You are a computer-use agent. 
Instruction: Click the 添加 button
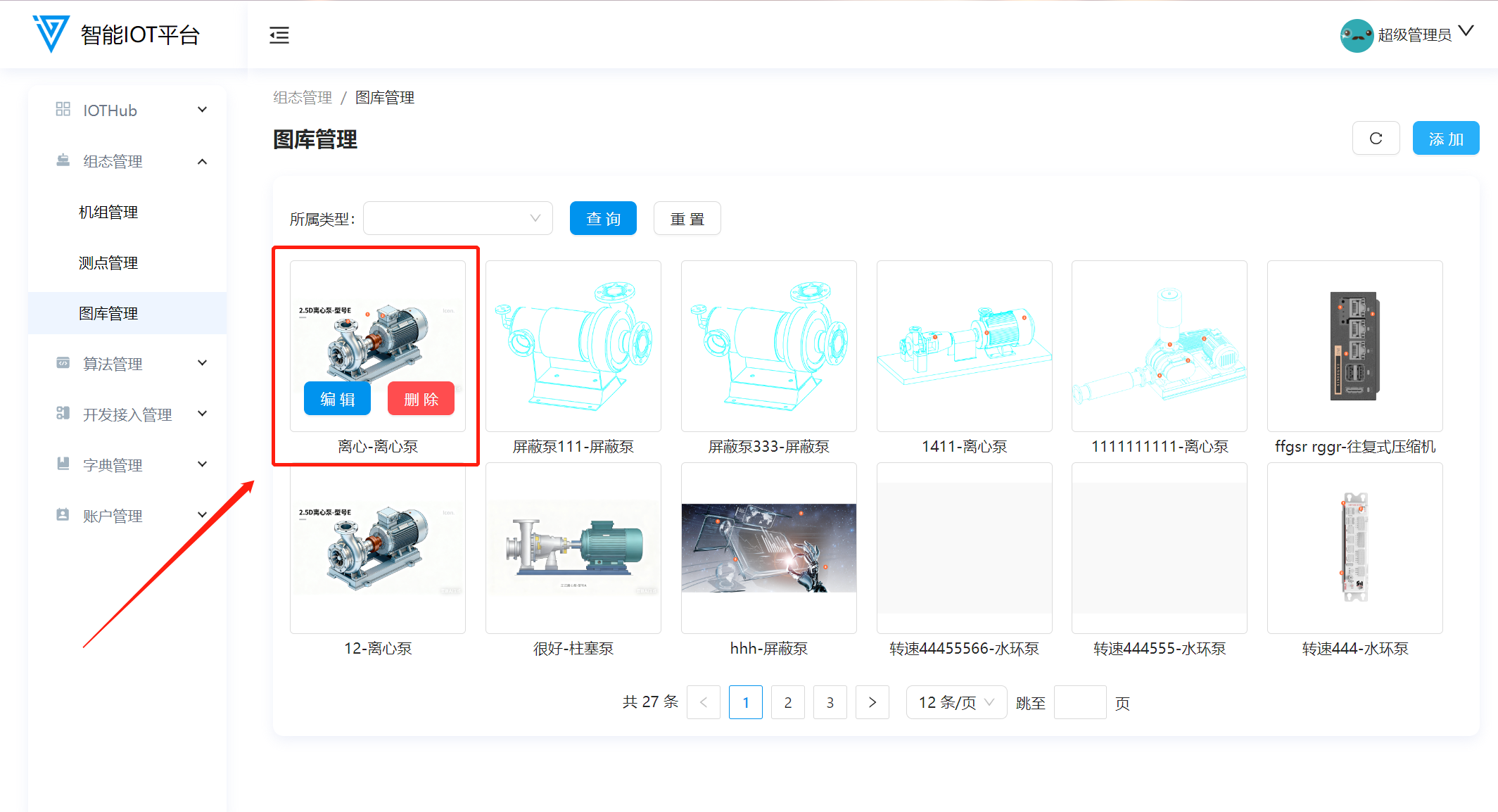1445,139
